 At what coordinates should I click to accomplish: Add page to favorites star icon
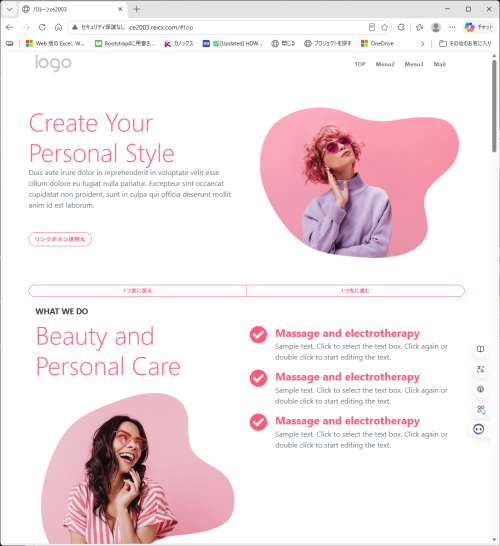tap(384, 27)
